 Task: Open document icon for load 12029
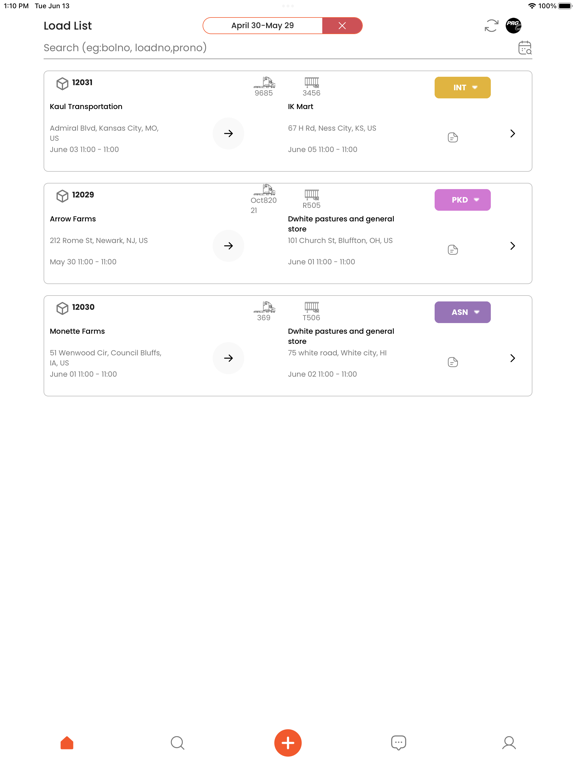(x=453, y=250)
